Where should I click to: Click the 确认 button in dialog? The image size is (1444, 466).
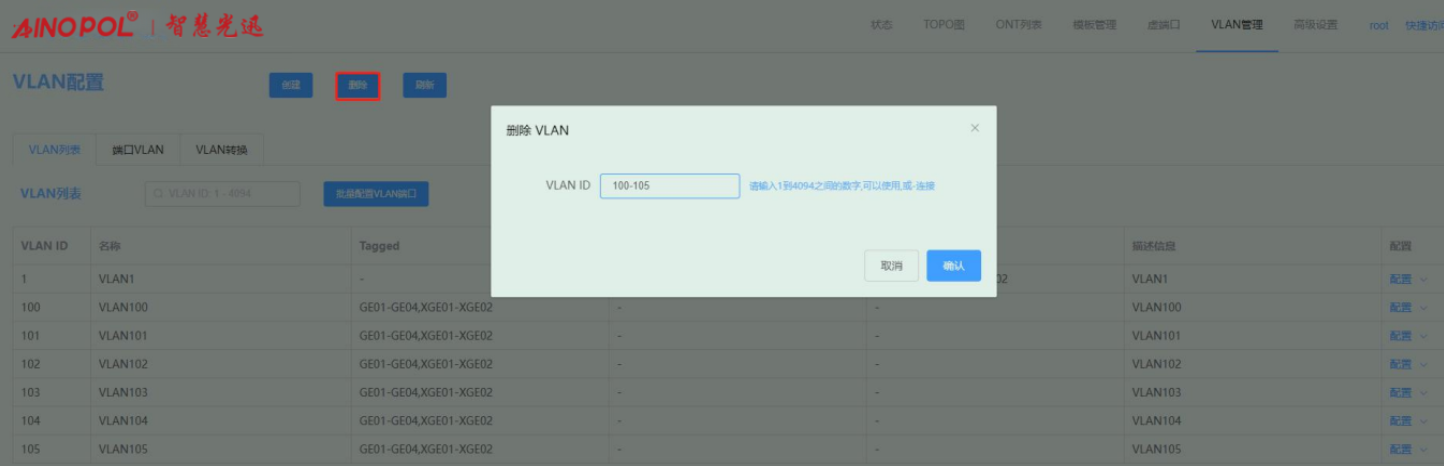click(x=953, y=266)
